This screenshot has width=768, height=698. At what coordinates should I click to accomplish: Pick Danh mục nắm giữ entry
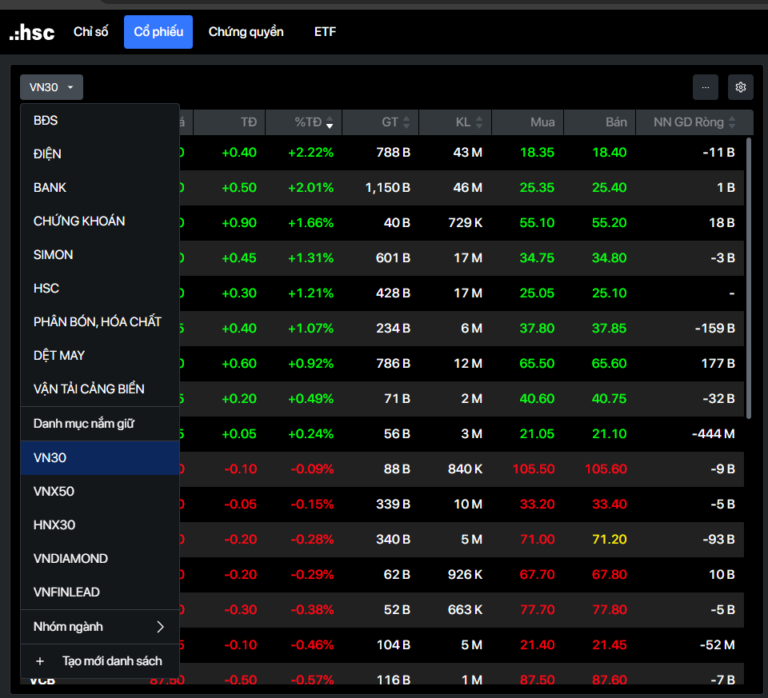pos(83,423)
